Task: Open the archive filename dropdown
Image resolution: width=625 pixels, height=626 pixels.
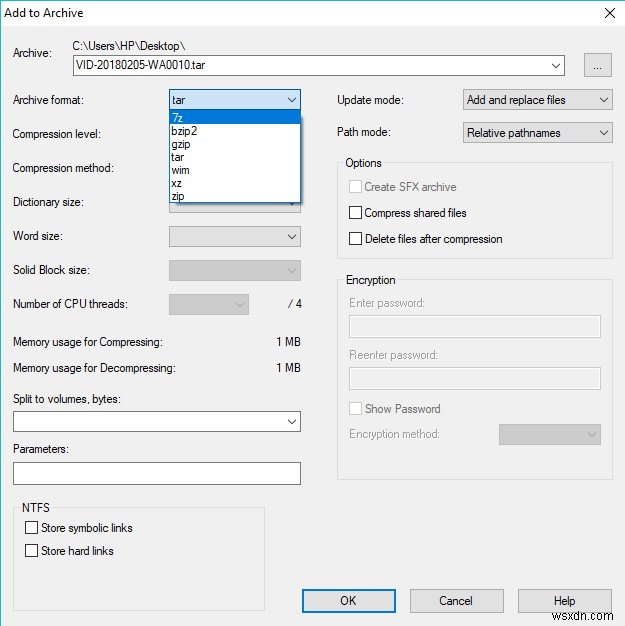Action: (x=556, y=65)
